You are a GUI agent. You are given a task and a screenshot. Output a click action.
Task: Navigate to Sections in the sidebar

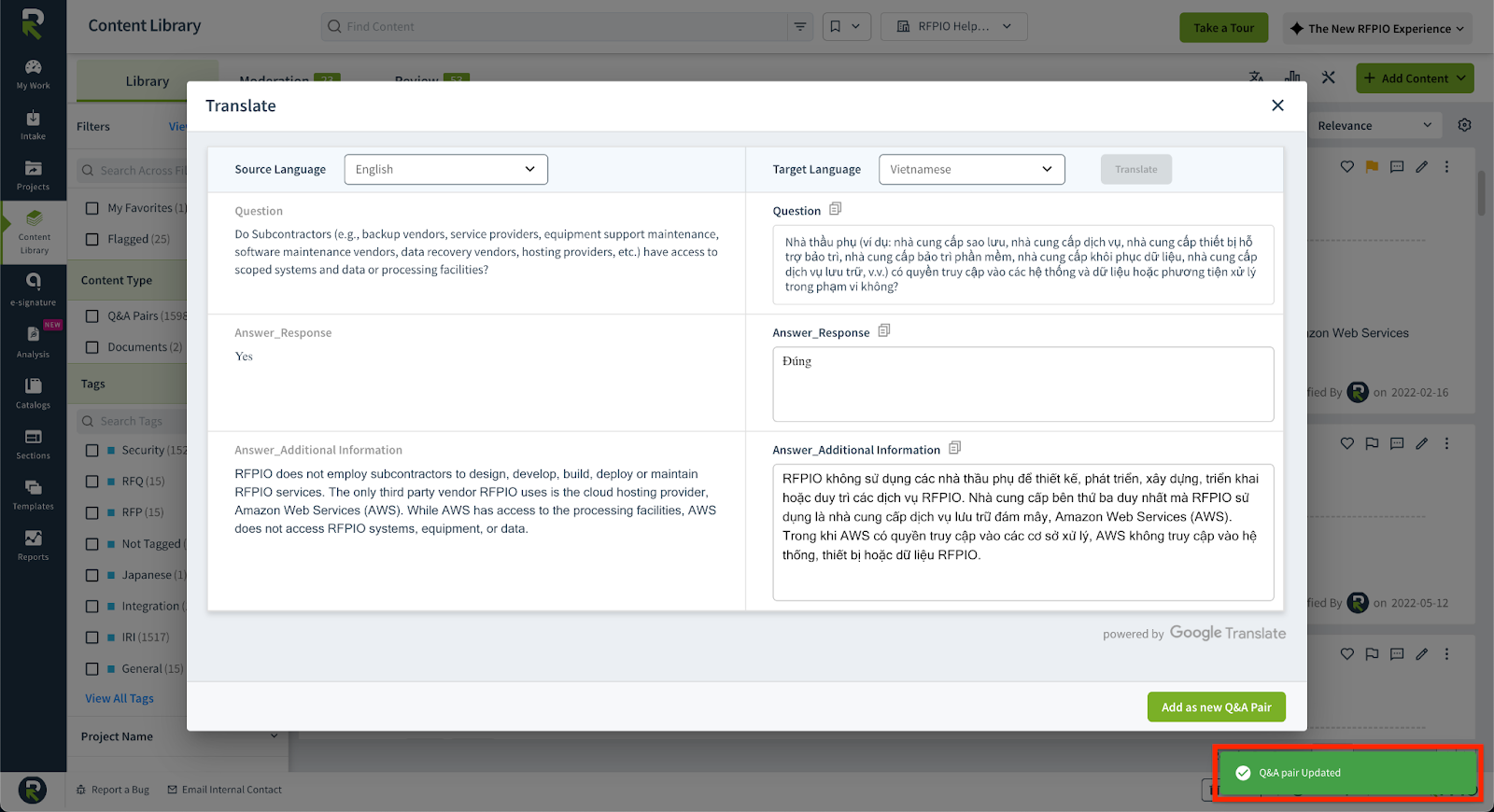click(33, 443)
